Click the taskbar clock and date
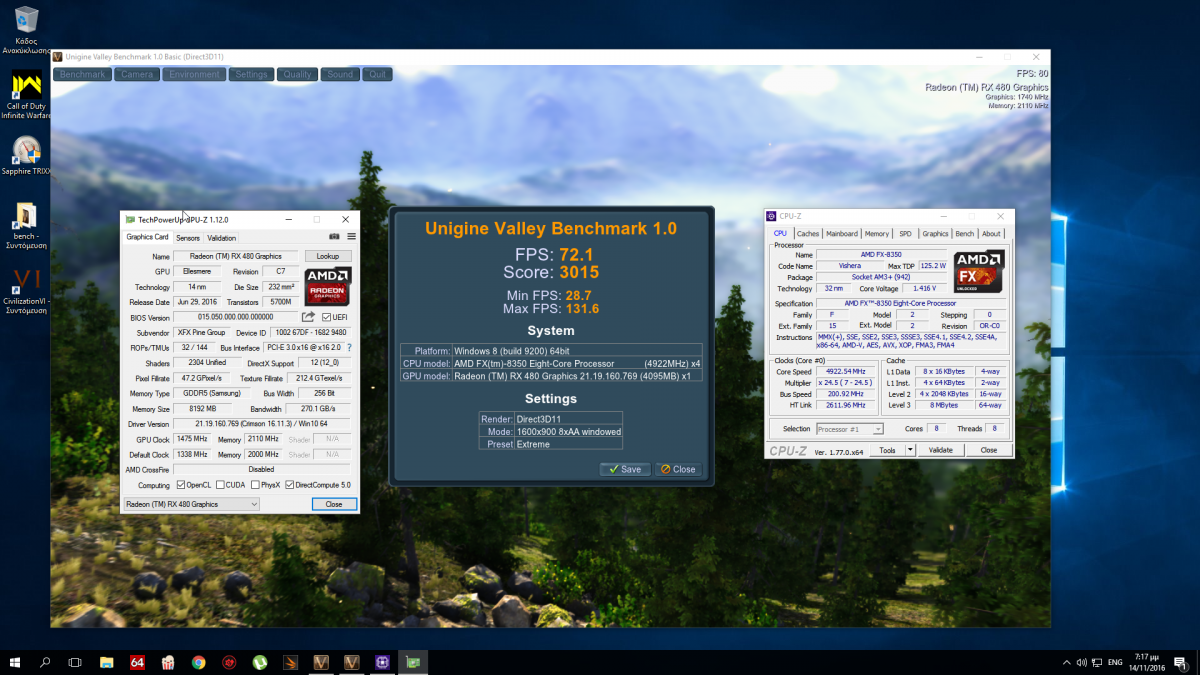 [1148, 662]
